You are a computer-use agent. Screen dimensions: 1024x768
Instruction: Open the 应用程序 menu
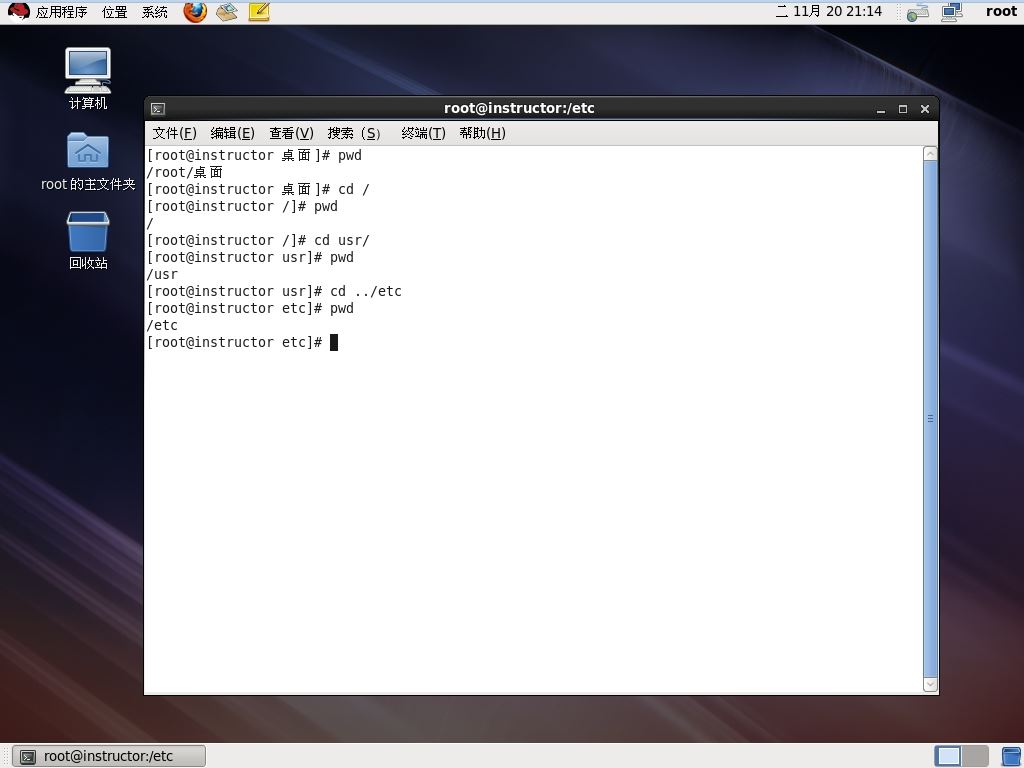tap(61, 12)
